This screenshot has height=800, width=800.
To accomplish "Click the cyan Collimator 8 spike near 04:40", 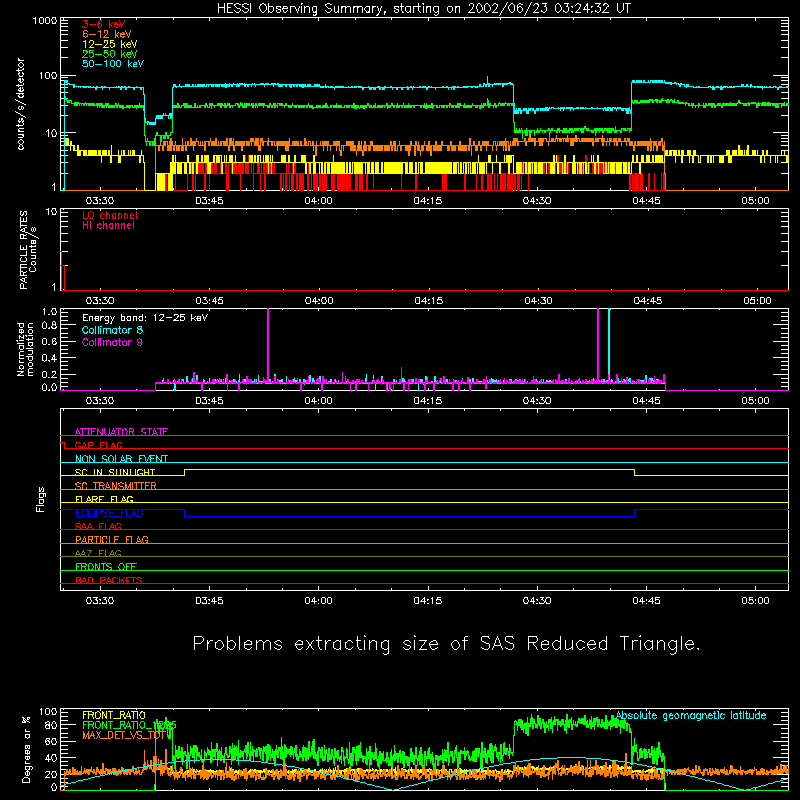I will click(x=609, y=344).
